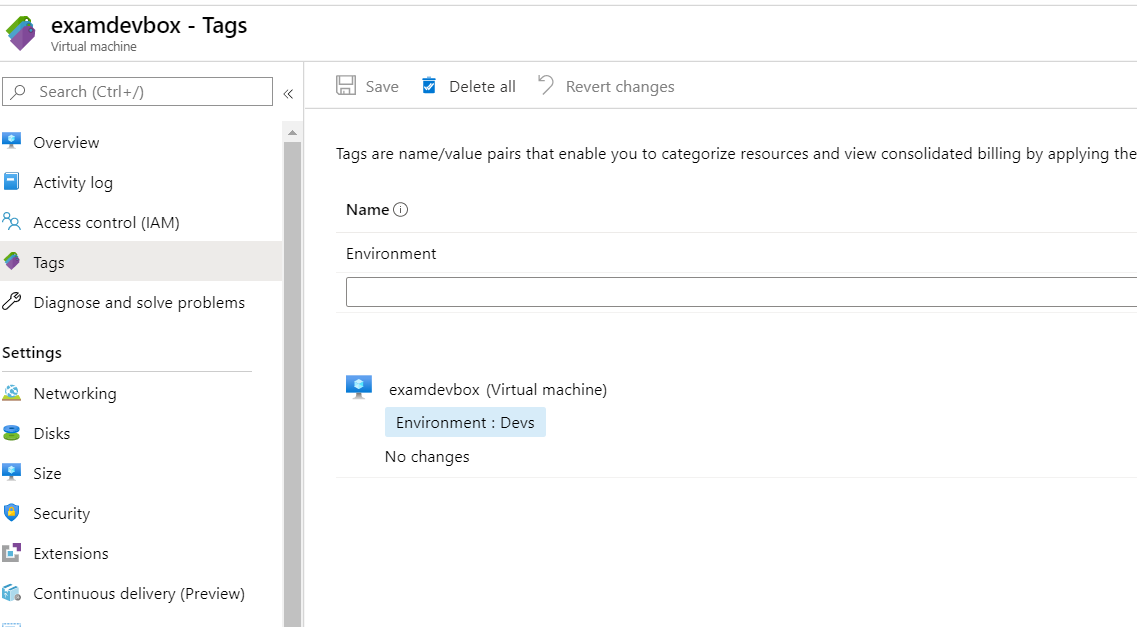The image size is (1137, 627).
Task: Click the info icon beside Name
Action: tap(400, 209)
